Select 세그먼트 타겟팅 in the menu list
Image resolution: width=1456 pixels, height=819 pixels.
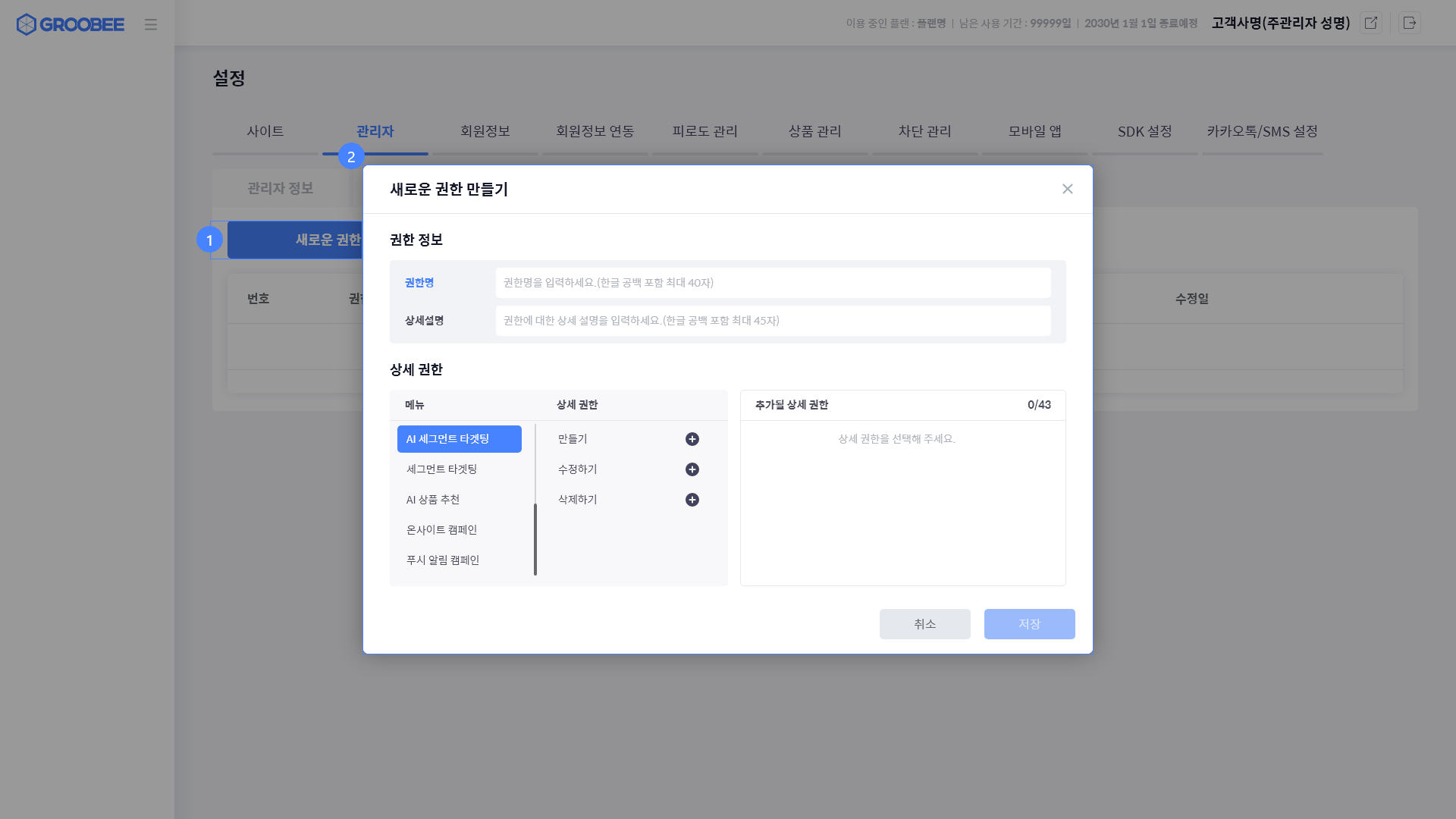441,469
